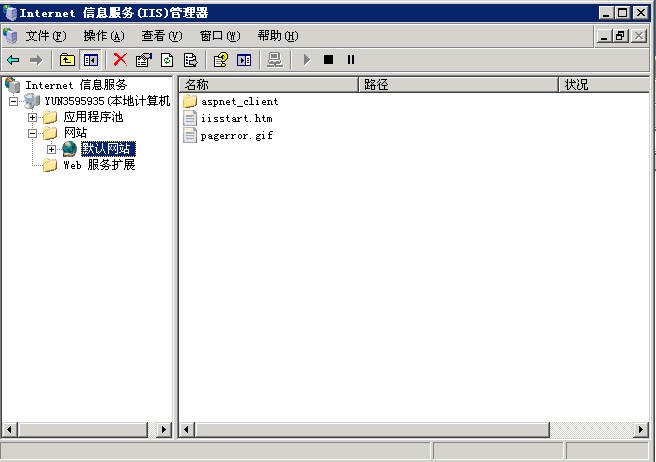
Task: Expand the 默认网站 node
Action: (51, 149)
